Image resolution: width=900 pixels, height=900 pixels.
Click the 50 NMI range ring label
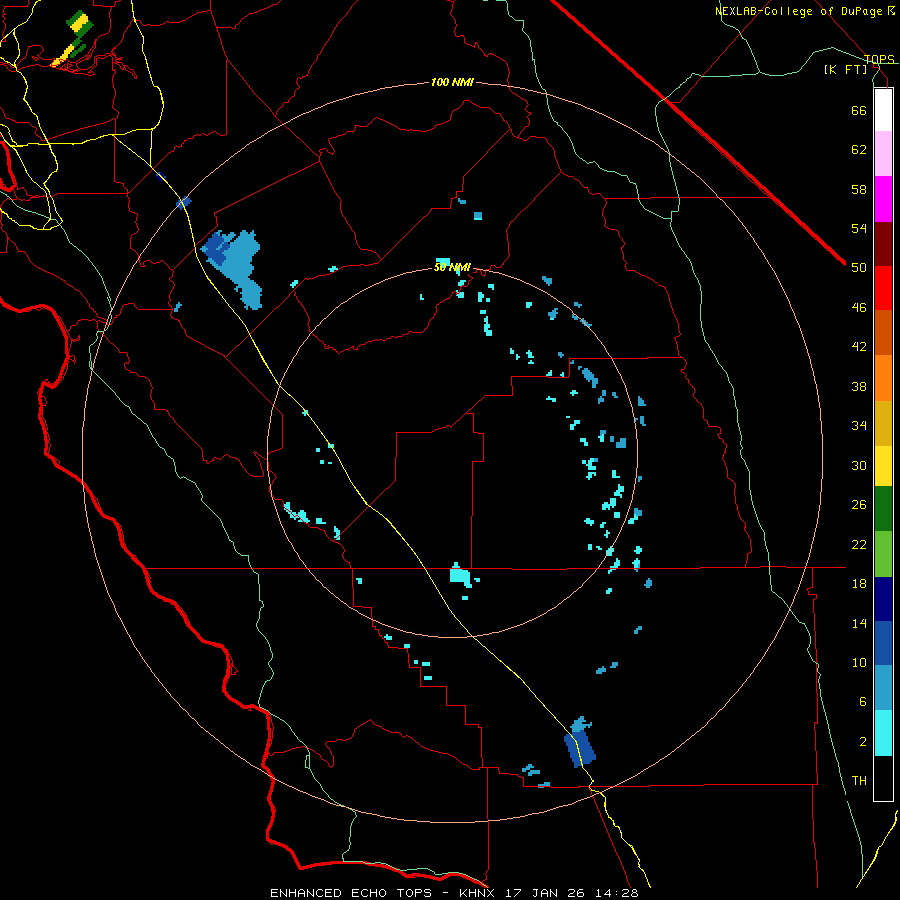pyautogui.click(x=452, y=267)
